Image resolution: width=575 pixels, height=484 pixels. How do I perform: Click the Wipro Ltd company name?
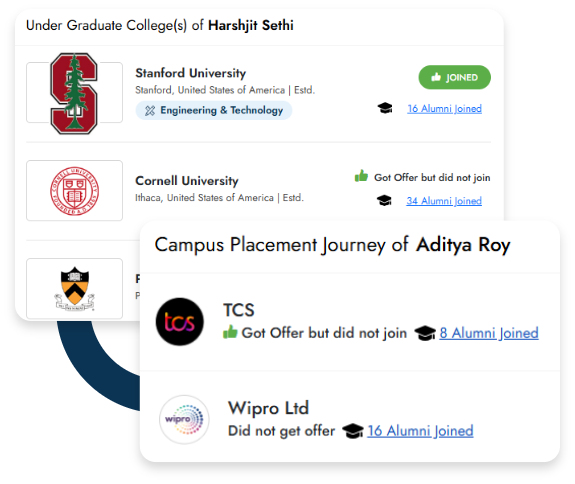coord(268,408)
